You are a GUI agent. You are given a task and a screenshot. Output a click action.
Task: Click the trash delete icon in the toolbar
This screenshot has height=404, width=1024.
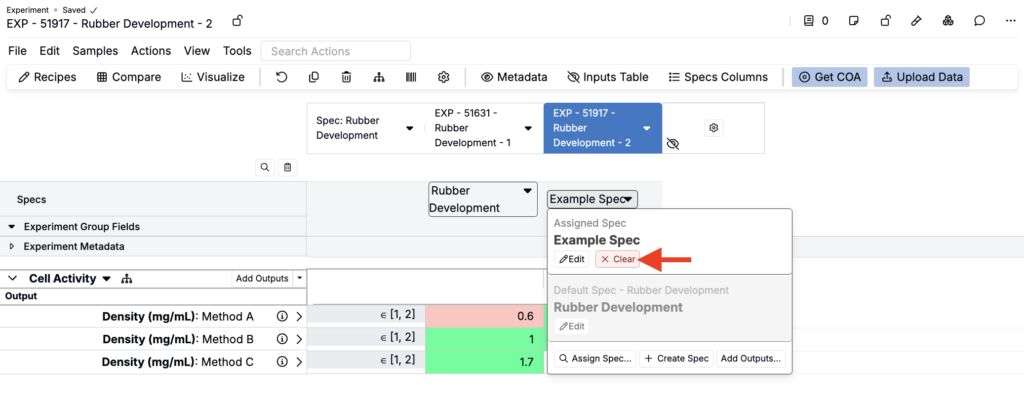(x=346, y=77)
